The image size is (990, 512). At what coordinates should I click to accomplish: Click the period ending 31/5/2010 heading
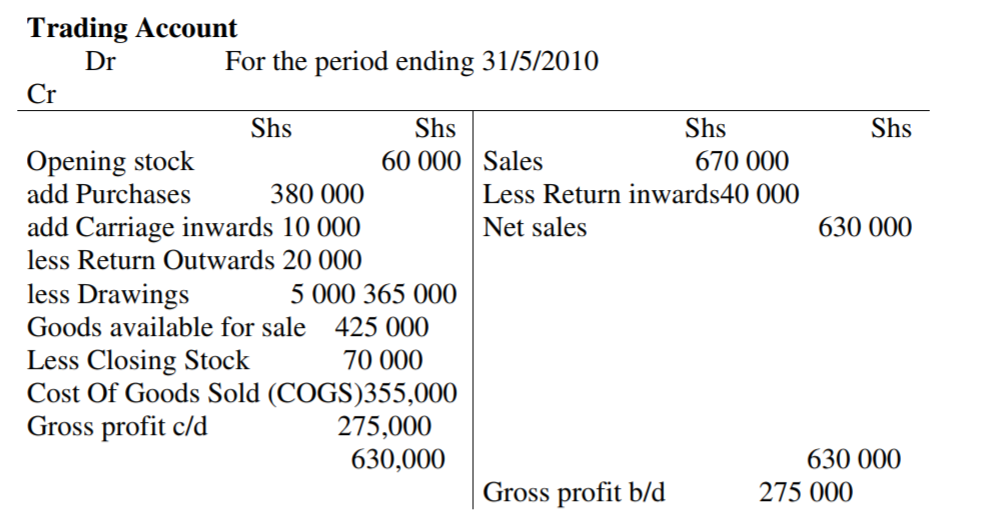pos(412,62)
